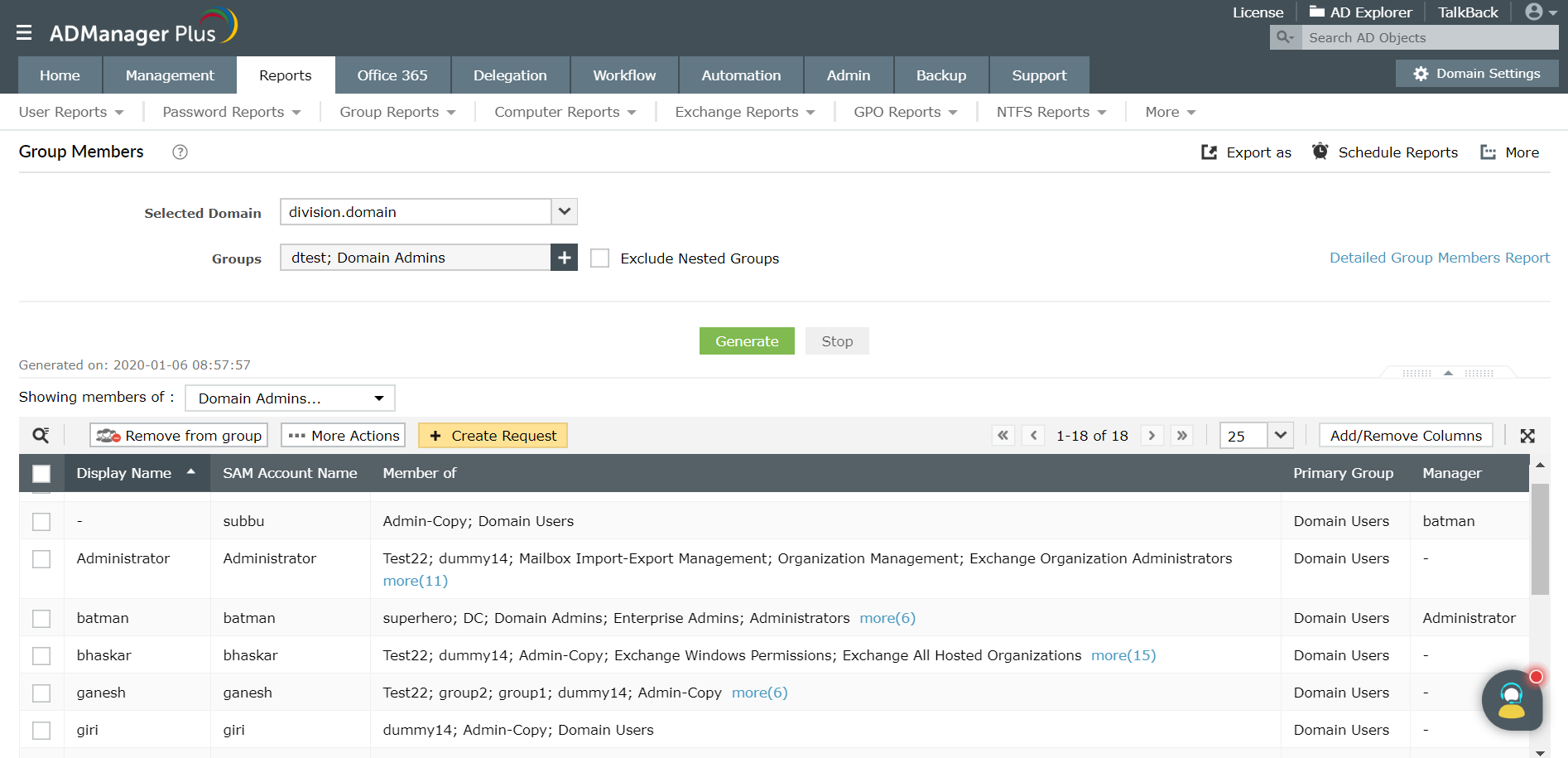The image size is (1568, 758).
Task: Click the Generate button
Action: pos(746,340)
